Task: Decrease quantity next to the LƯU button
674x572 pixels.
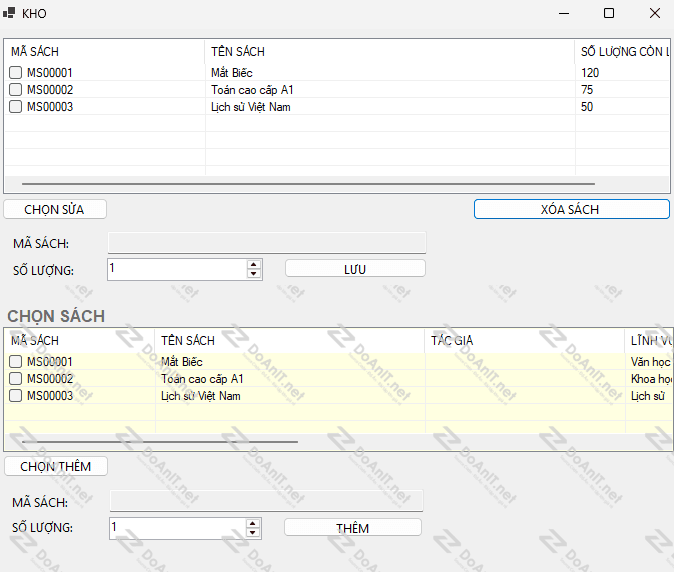Action: click(x=254, y=274)
